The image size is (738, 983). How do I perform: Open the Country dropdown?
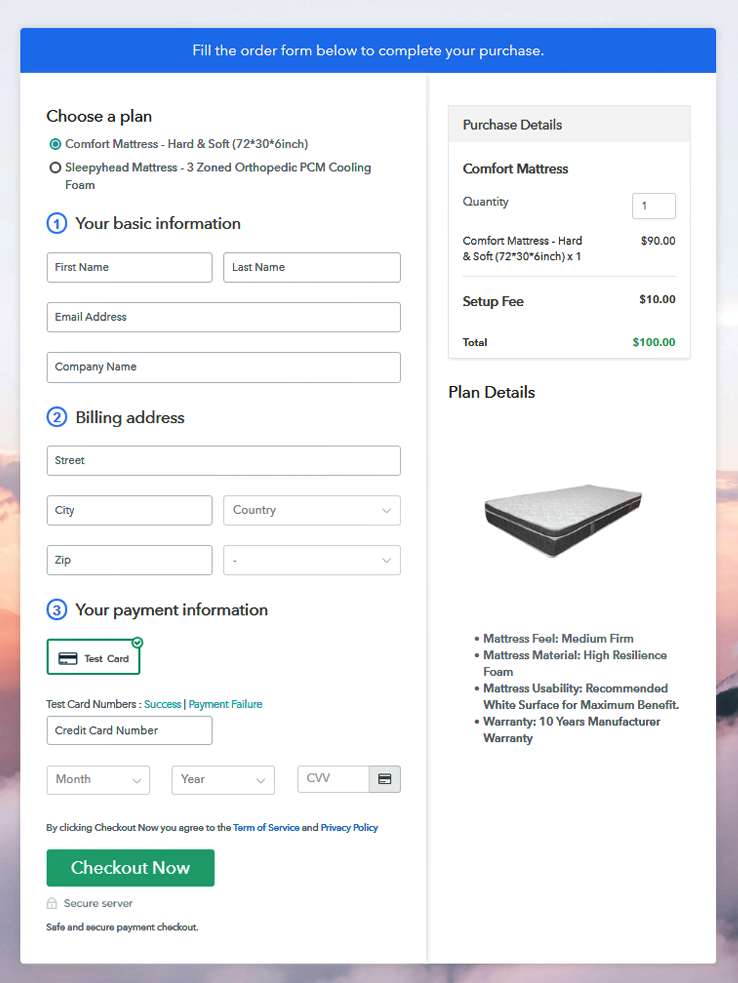(x=312, y=510)
